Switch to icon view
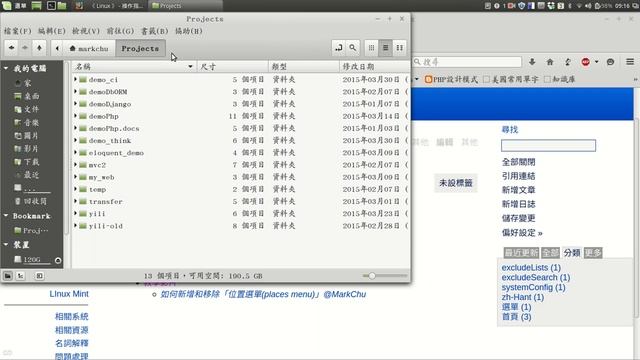Viewport: 640px width, 360px height. click(x=371, y=48)
